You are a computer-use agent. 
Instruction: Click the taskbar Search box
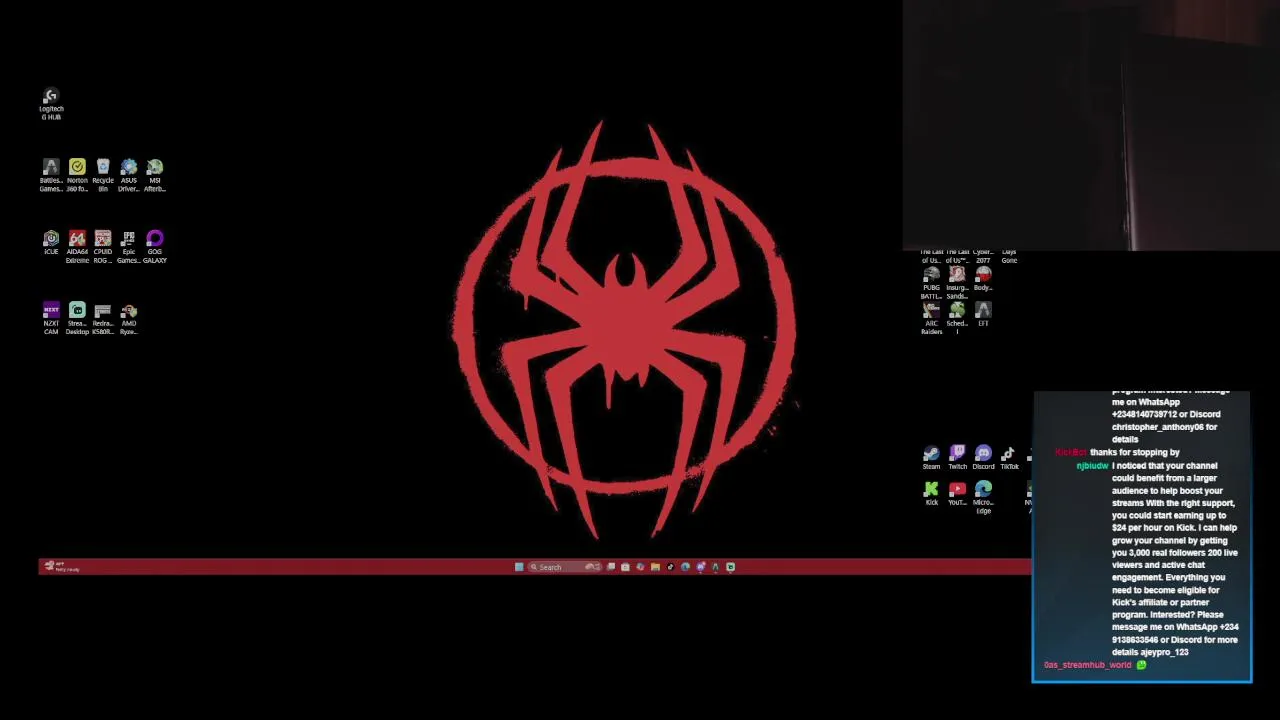pyautogui.click(x=565, y=567)
